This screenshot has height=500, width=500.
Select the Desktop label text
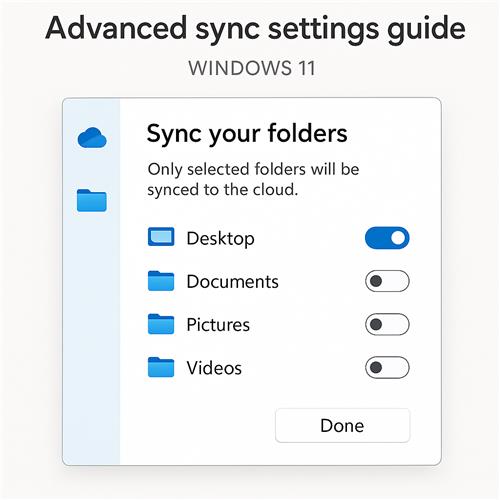point(220,239)
